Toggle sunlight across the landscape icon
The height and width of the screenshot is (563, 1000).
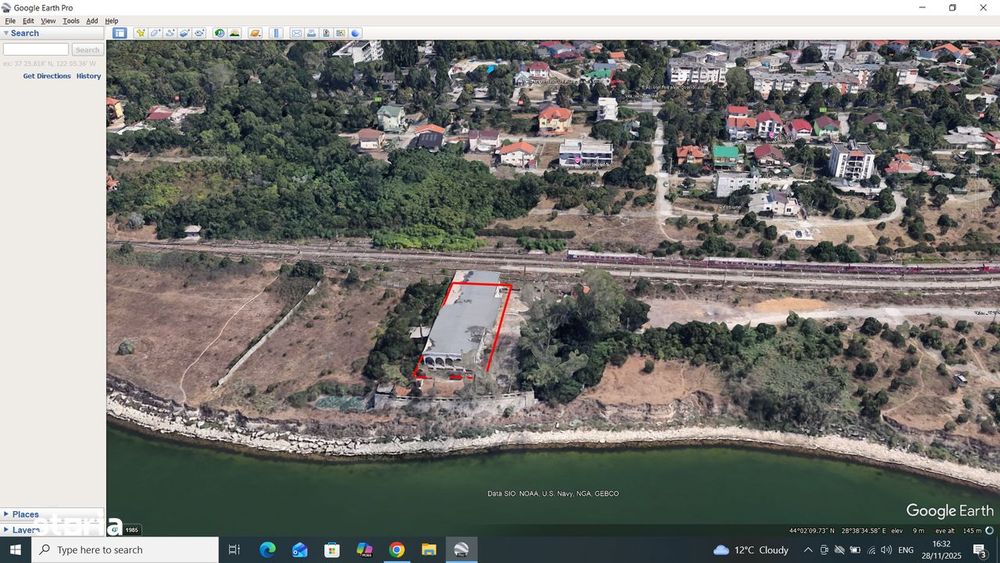(234, 33)
